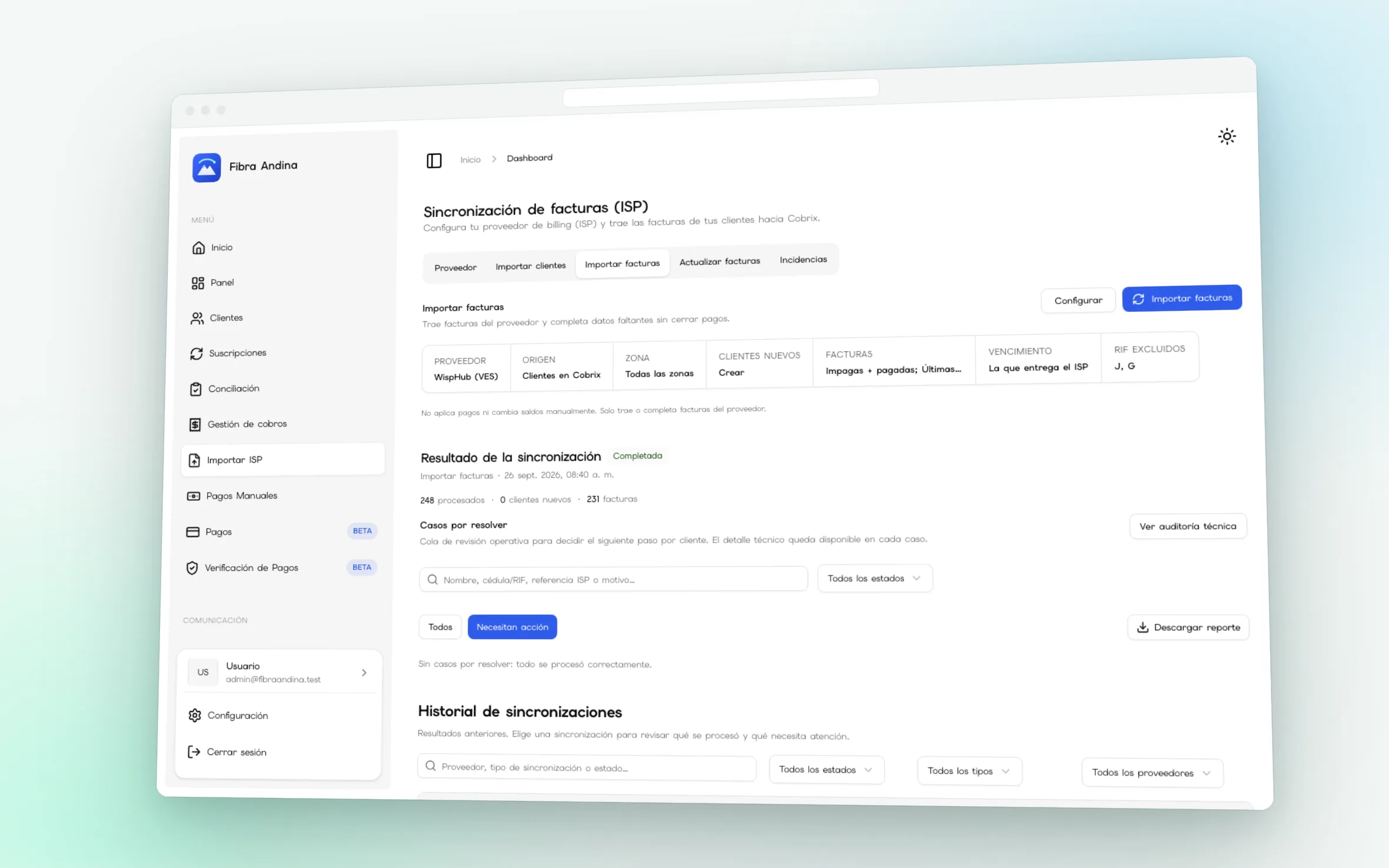The image size is (1389, 868).
Task: Open Configuración in the user card
Action: click(x=238, y=716)
